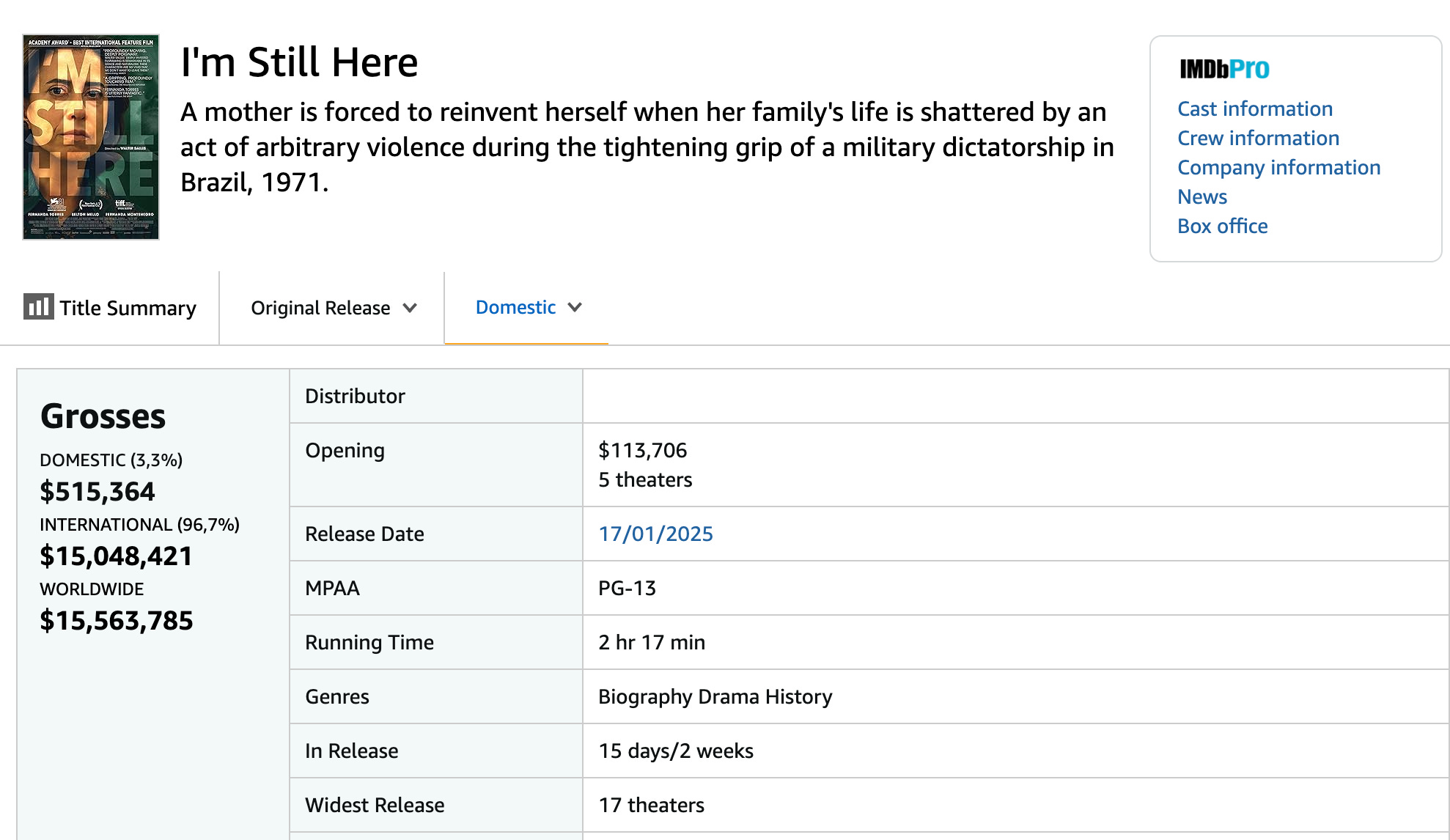Click the I'm Still Here title heading
This screenshot has width=1450, height=840.
(x=299, y=62)
